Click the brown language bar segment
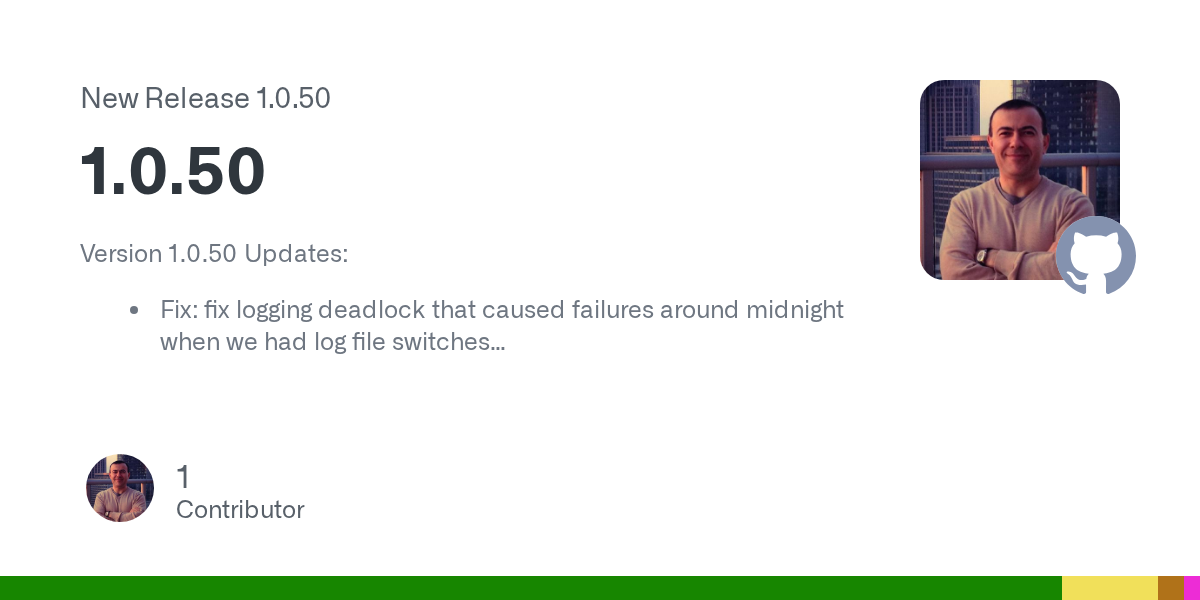Viewport: 1200px width, 600px height. coord(1170,588)
